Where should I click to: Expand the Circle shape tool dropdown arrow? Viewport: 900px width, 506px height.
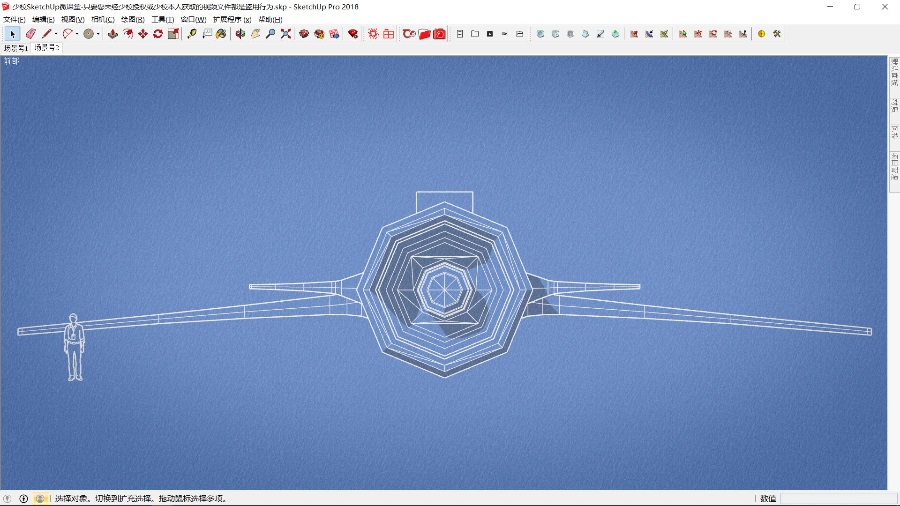point(98,34)
